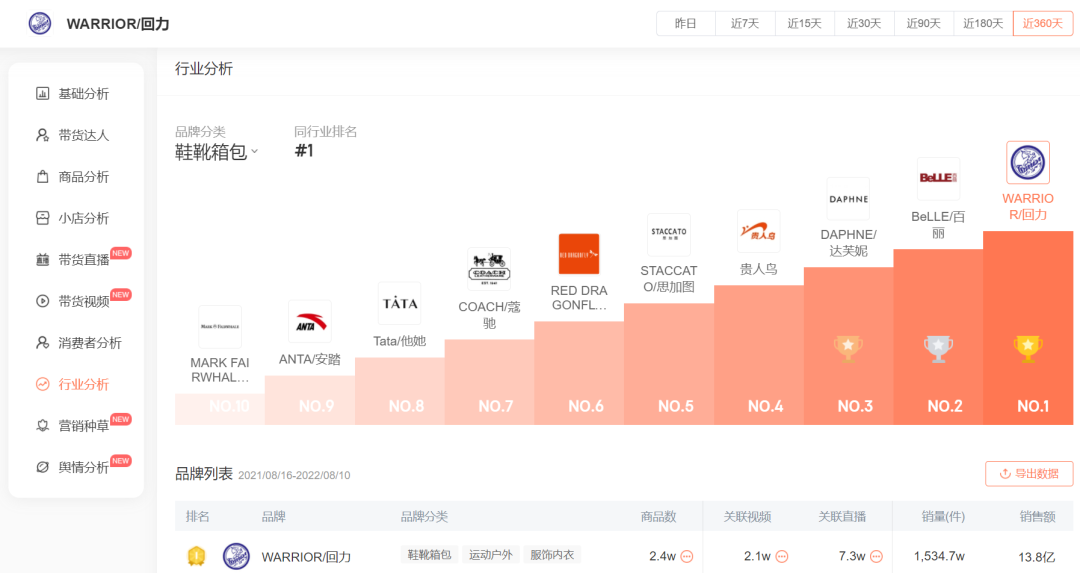The height and width of the screenshot is (573, 1080).
Task: Click the info icon beside 2.1w 关联视频
Action: [x=782, y=556]
